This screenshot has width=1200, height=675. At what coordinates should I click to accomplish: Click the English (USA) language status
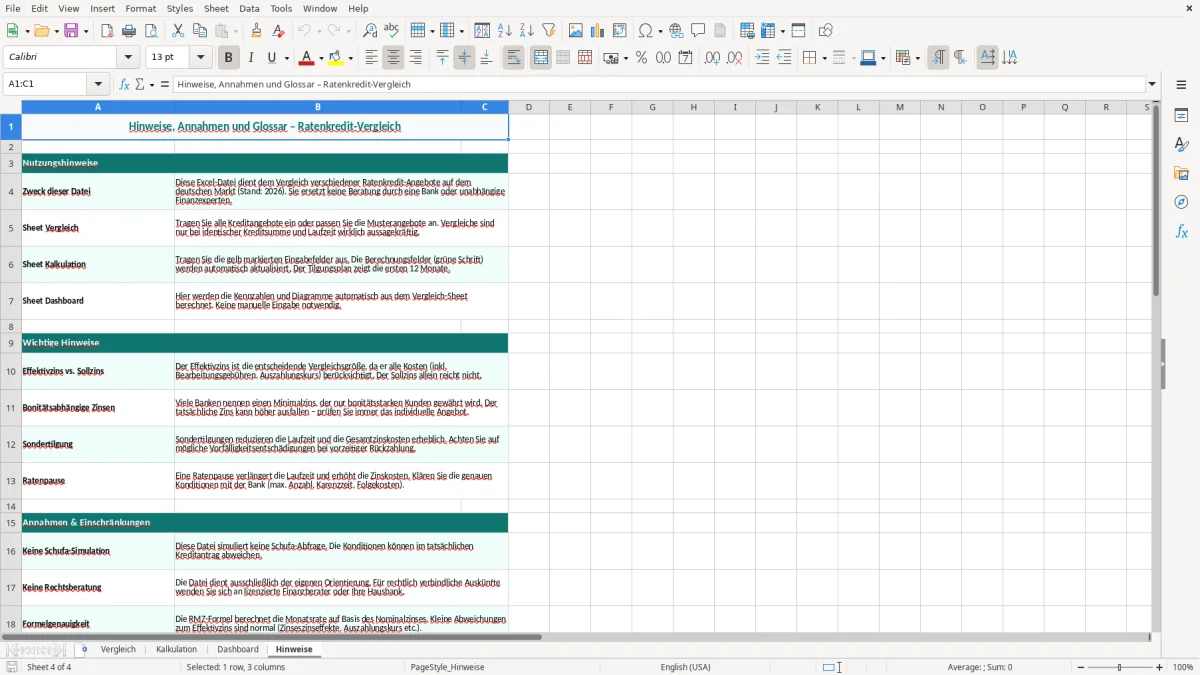tap(685, 667)
